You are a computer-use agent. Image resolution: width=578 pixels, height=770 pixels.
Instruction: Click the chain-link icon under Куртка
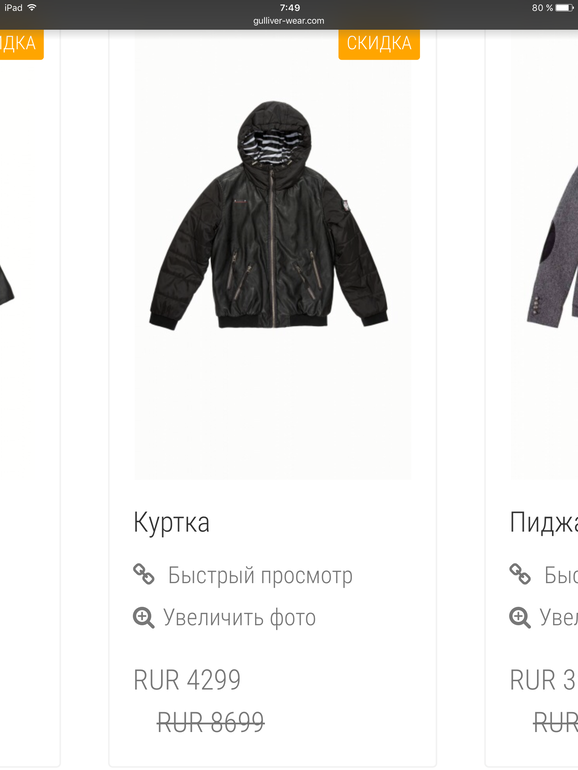pos(144,574)
